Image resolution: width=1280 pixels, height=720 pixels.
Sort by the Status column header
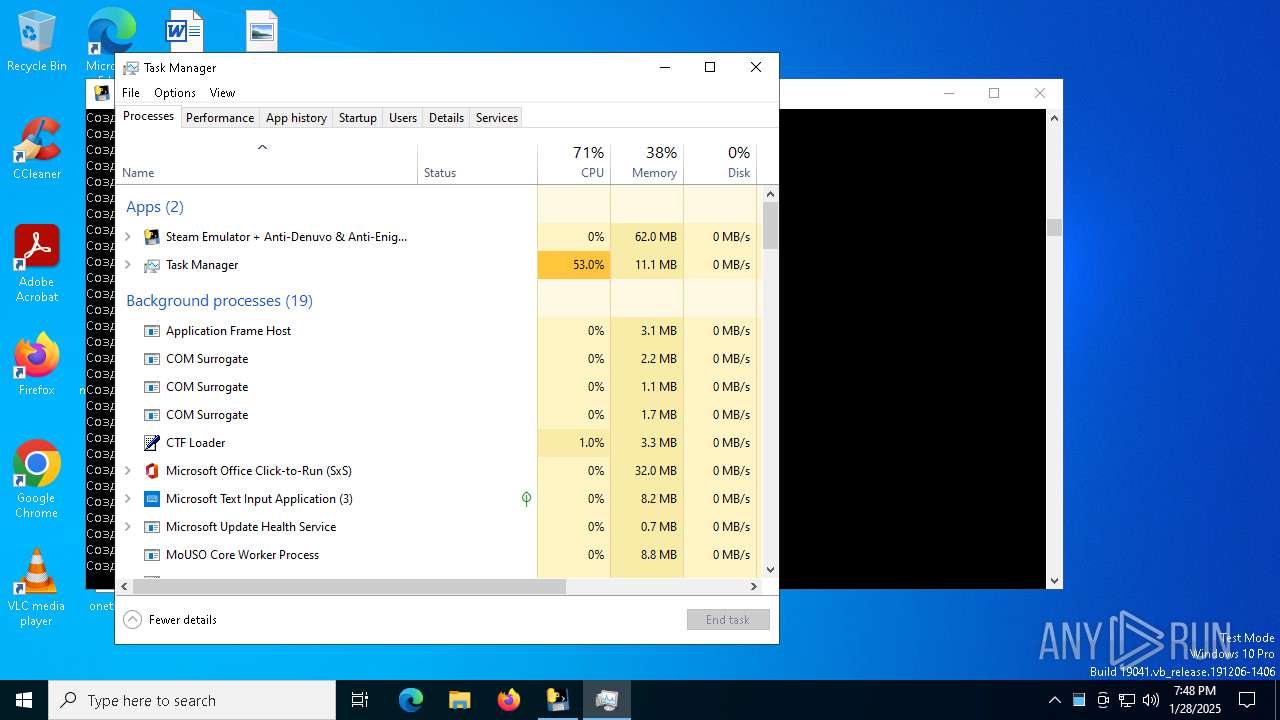click(x=477, y=162)
